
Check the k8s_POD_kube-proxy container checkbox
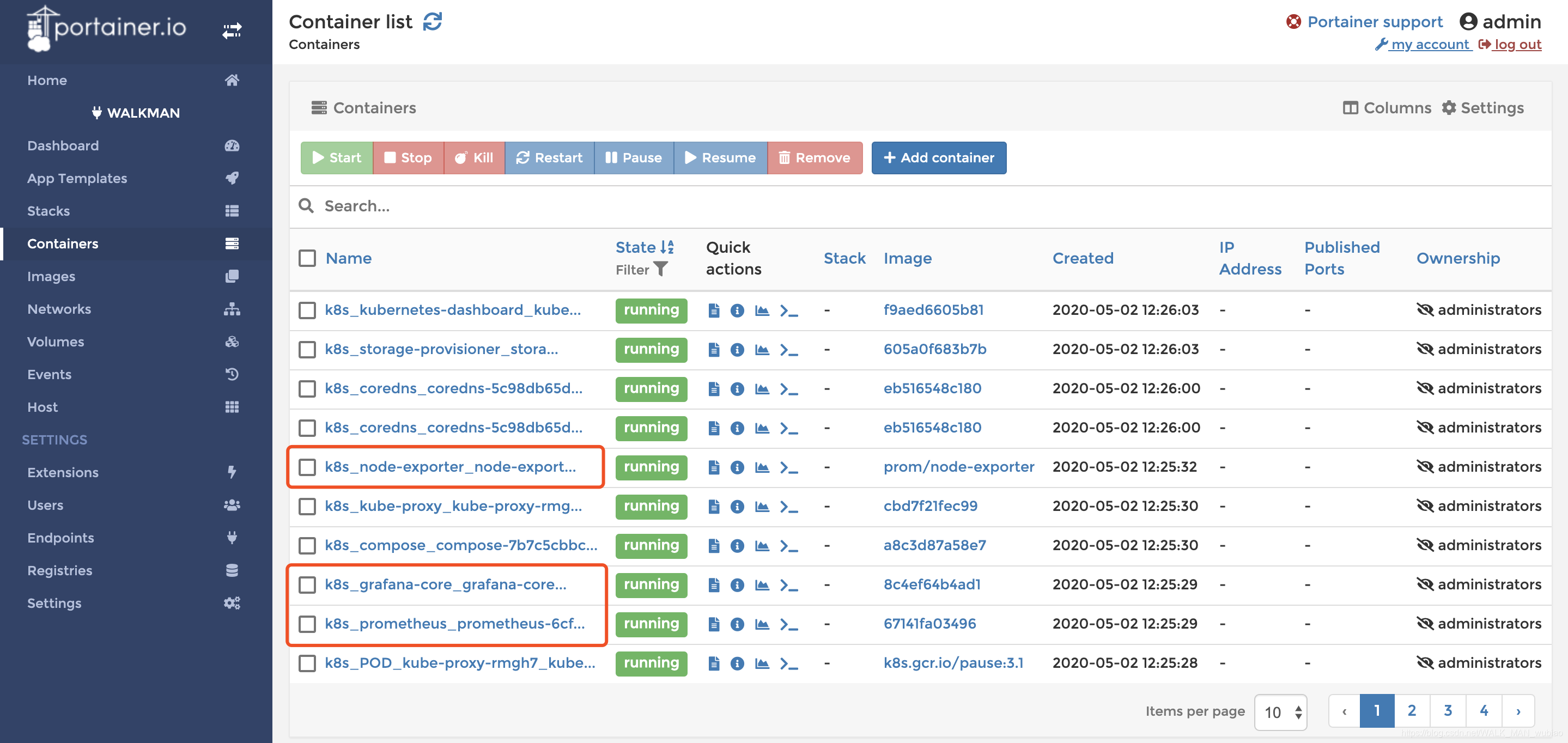(x=307, y=663)
